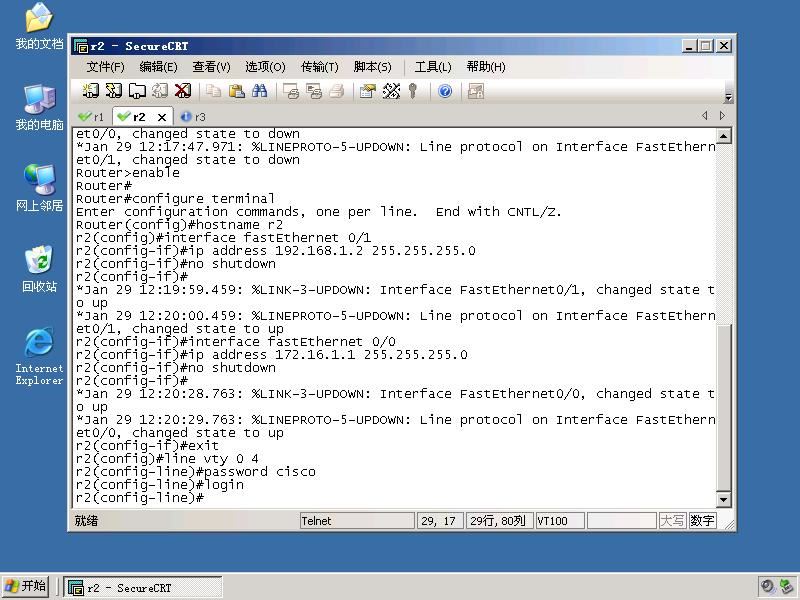Click the Print Selection icon
Screen dimensions: 800x600
tap(314, 91)
